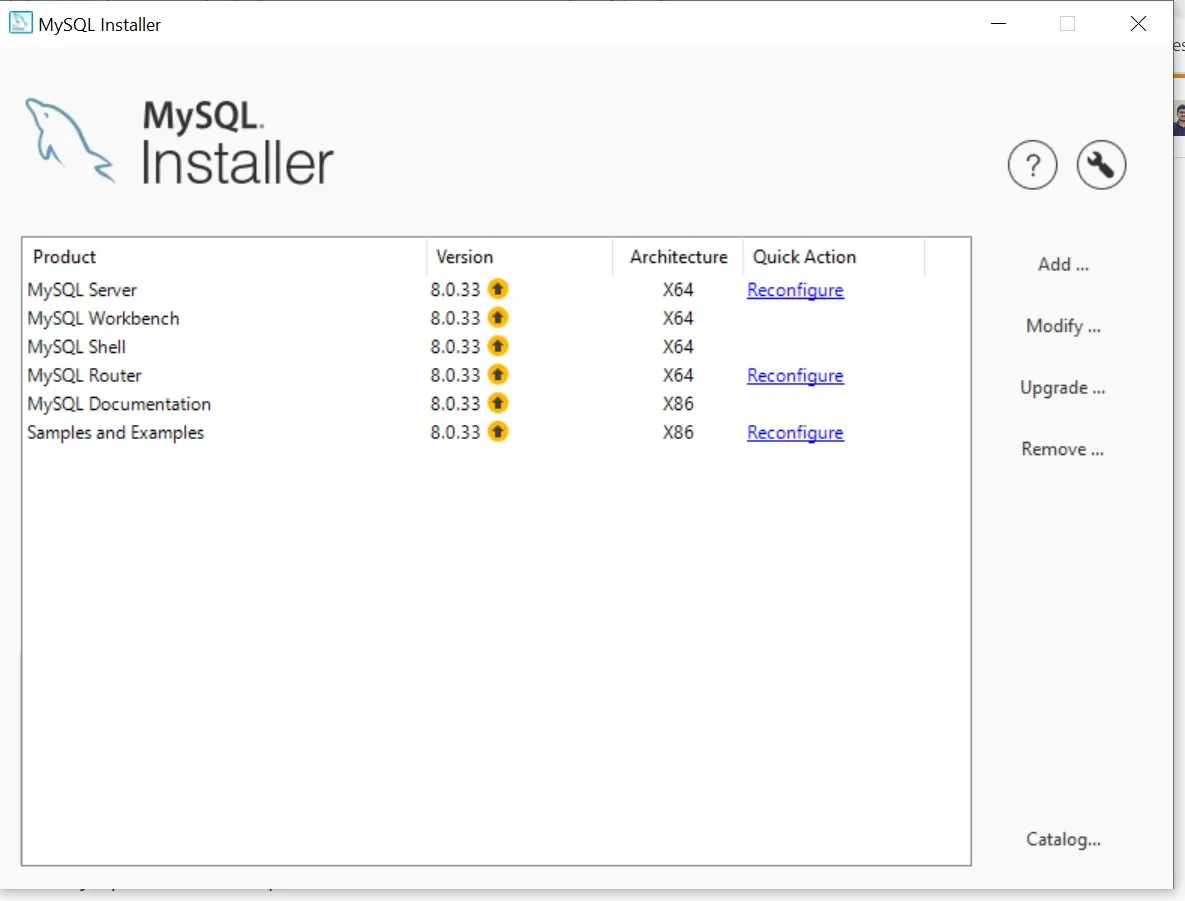This screenshot has width=1185, height=901.
Task: Click the X64 architecture of MySQL Server
Action: (x=678, y=289)
